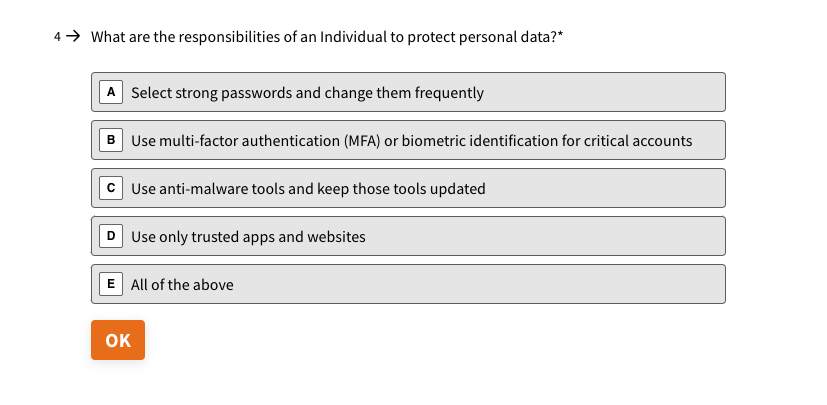Choose the multi-factor authentication (MFA) option
Screen dimensions: 827x405
(408, 140)
